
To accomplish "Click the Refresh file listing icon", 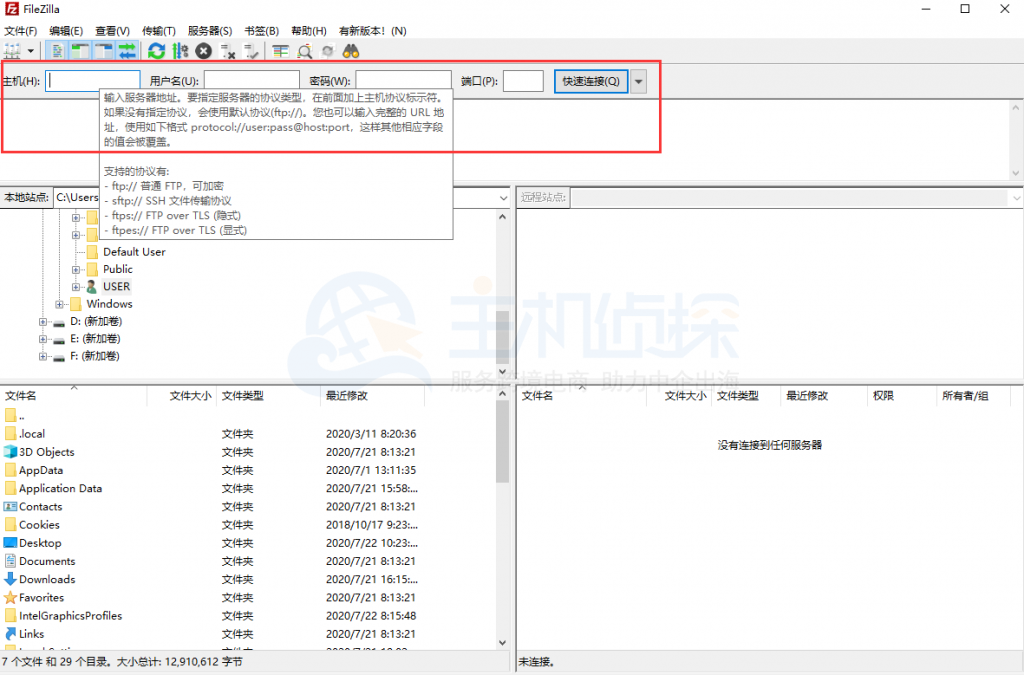I will click(155, 50).
